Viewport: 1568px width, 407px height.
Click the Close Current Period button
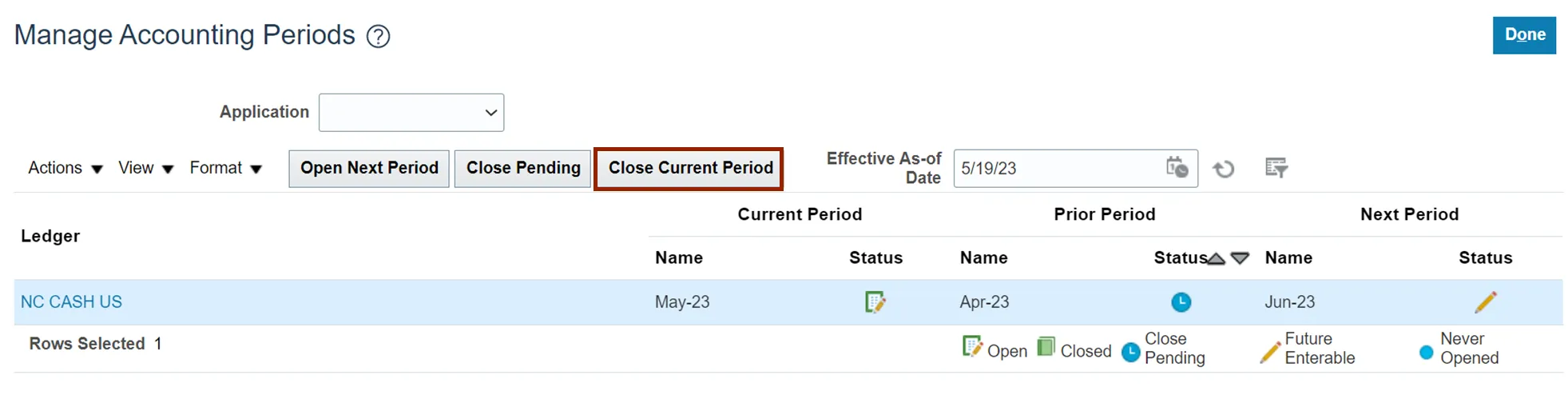(690, 168)
